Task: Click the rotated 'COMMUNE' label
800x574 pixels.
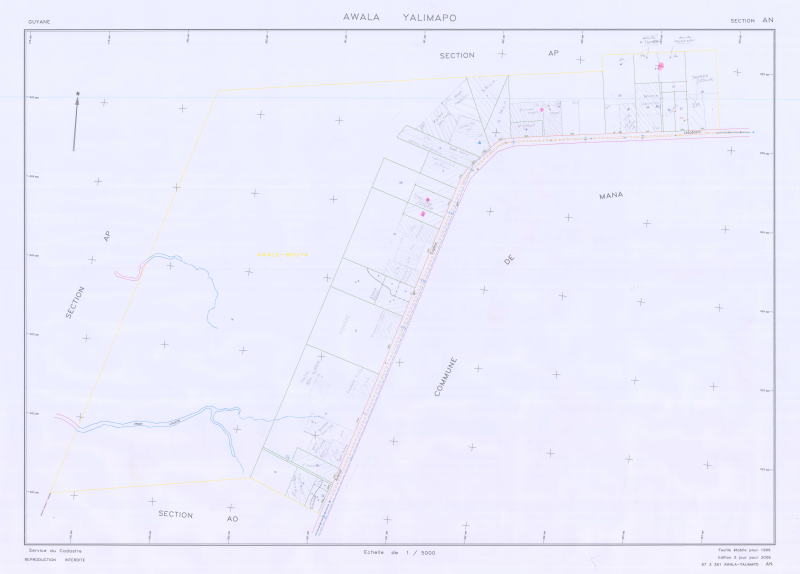Action: coord(445,377)
